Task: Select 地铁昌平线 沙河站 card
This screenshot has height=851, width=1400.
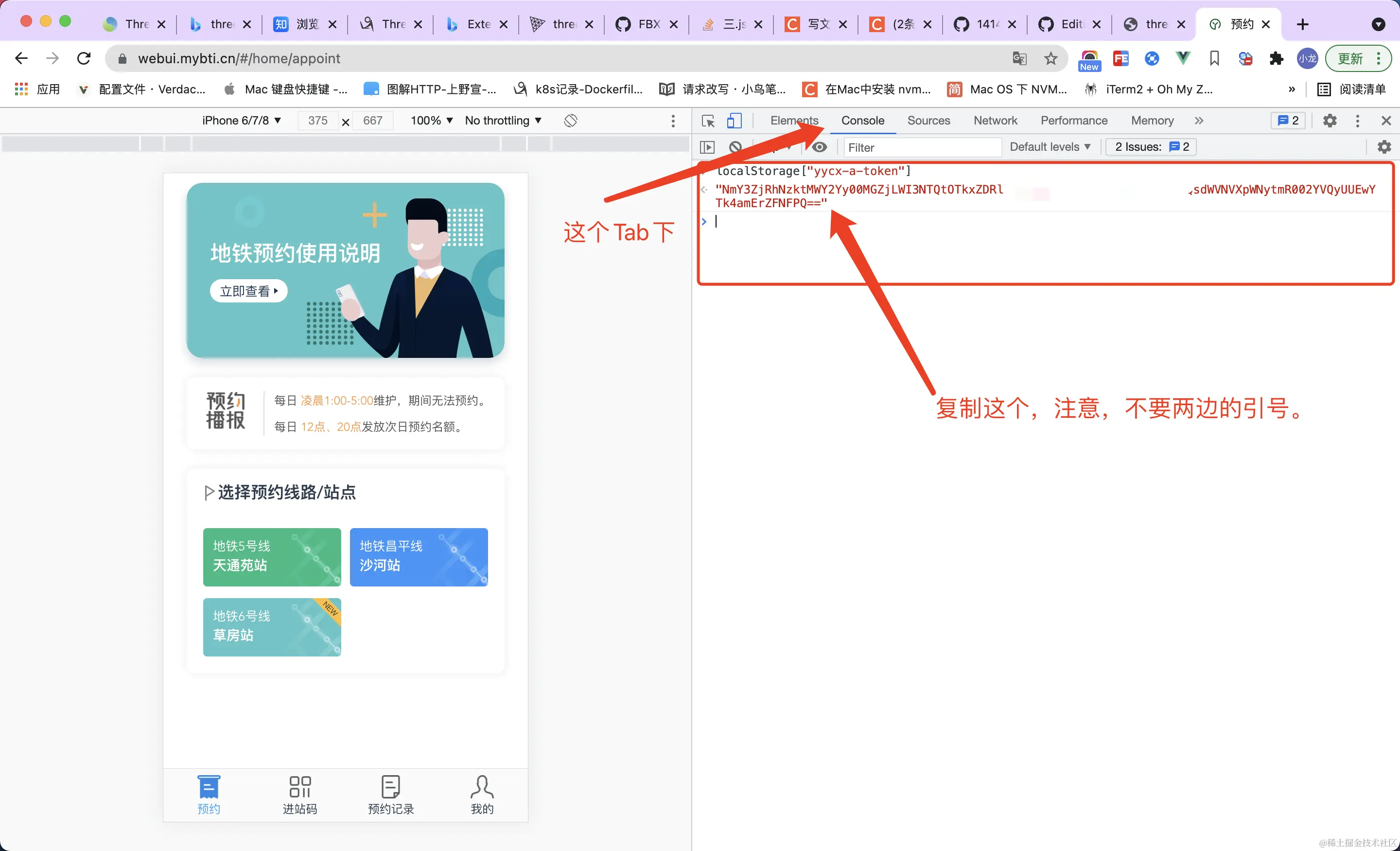Action: pyautogui.click(x=419, y=556)
